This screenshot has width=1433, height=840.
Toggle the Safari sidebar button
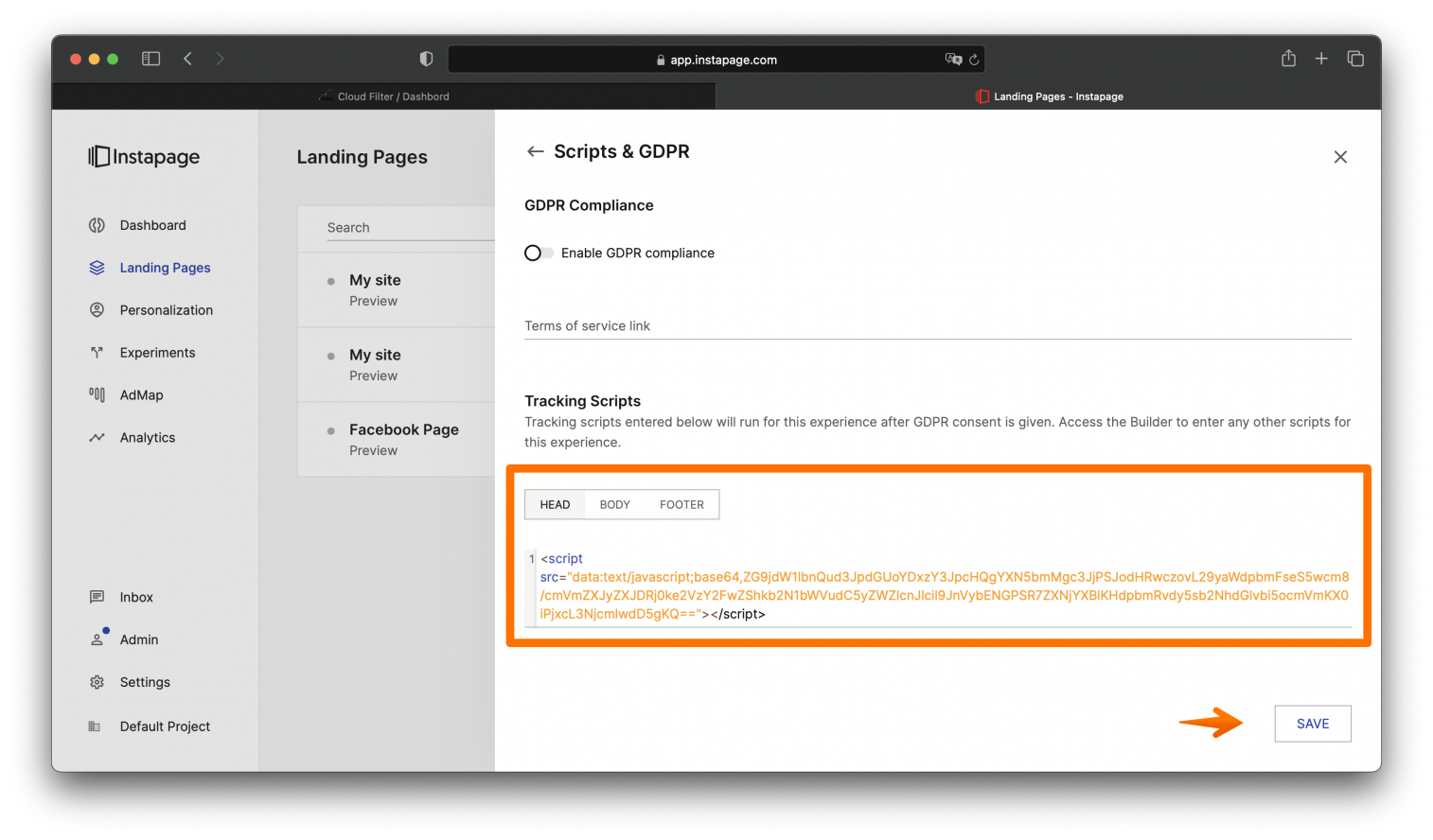click(151, 59)
